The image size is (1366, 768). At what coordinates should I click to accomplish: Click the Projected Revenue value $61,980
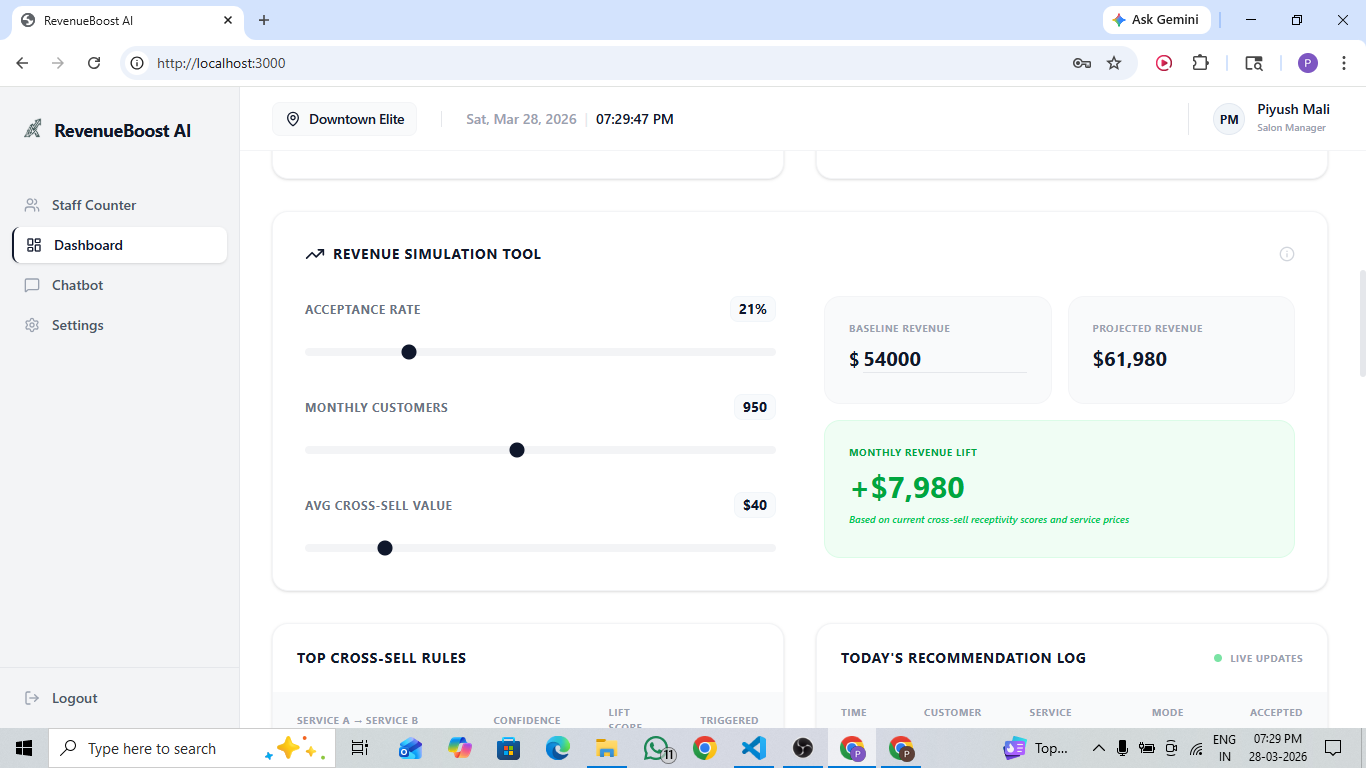1130,359
